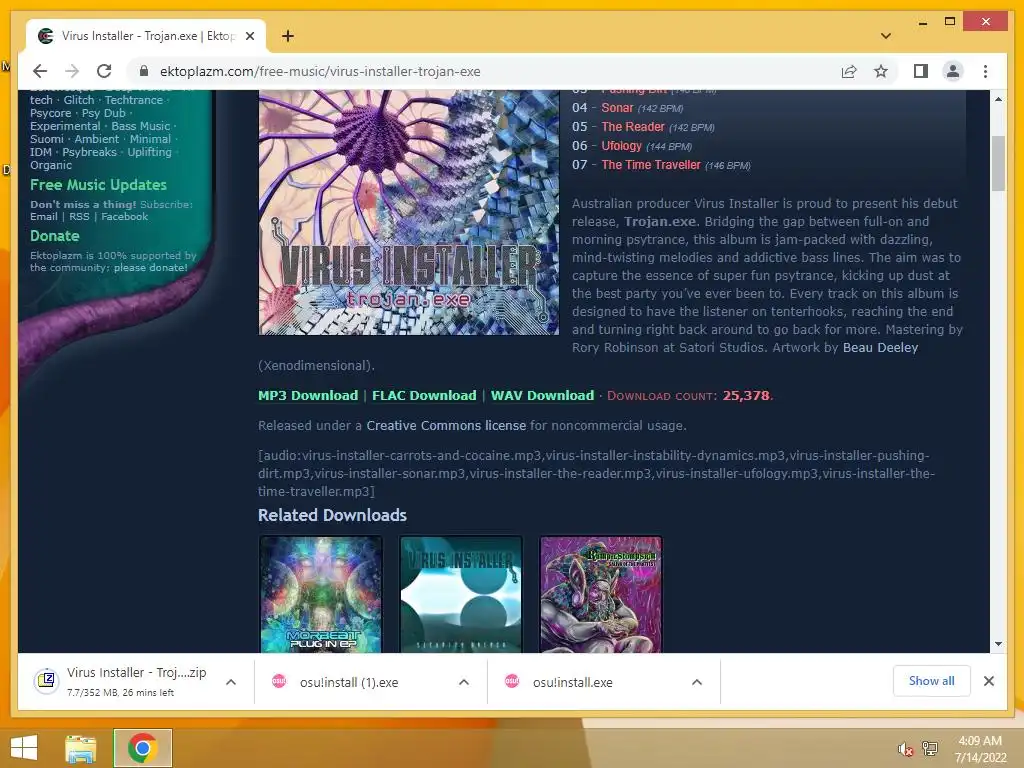Open the Windows Start button
Viewport: 1024px width, 768px height.
click(24, 748)
